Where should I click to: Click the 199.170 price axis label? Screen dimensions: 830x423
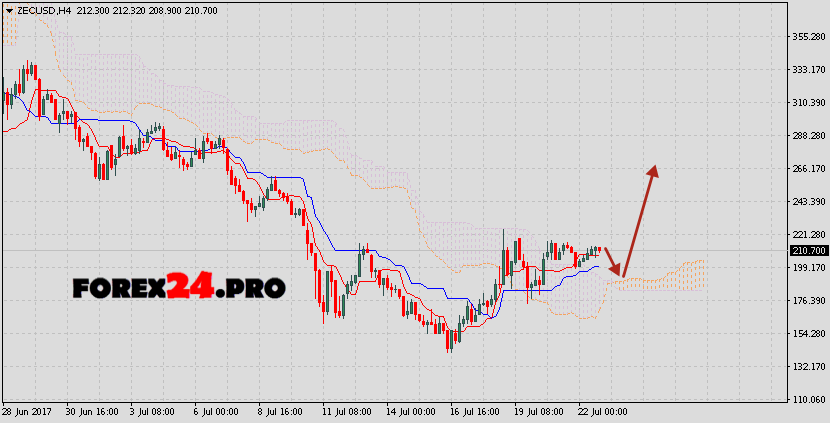coord(808,268)
